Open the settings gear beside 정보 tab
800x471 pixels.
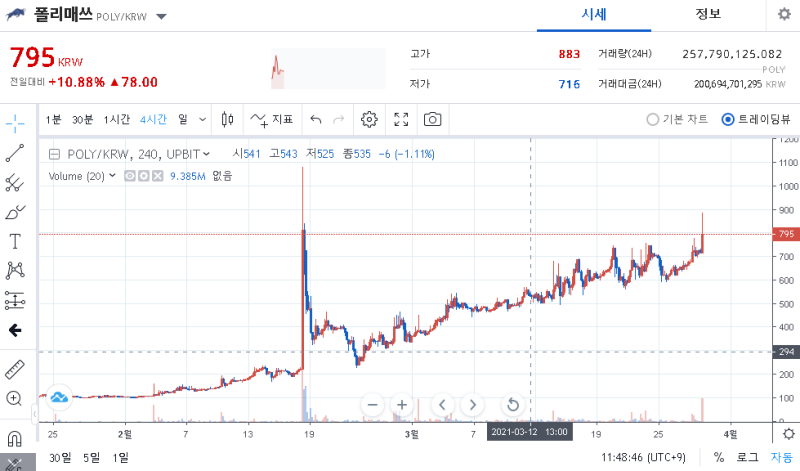[784, 14]
